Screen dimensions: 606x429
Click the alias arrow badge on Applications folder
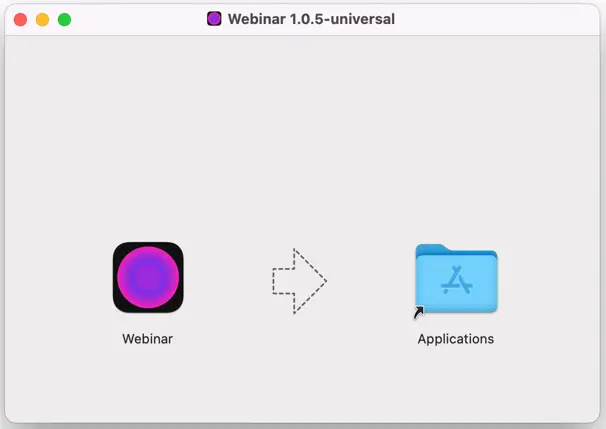pyautogui.click(x=419, y=313)
